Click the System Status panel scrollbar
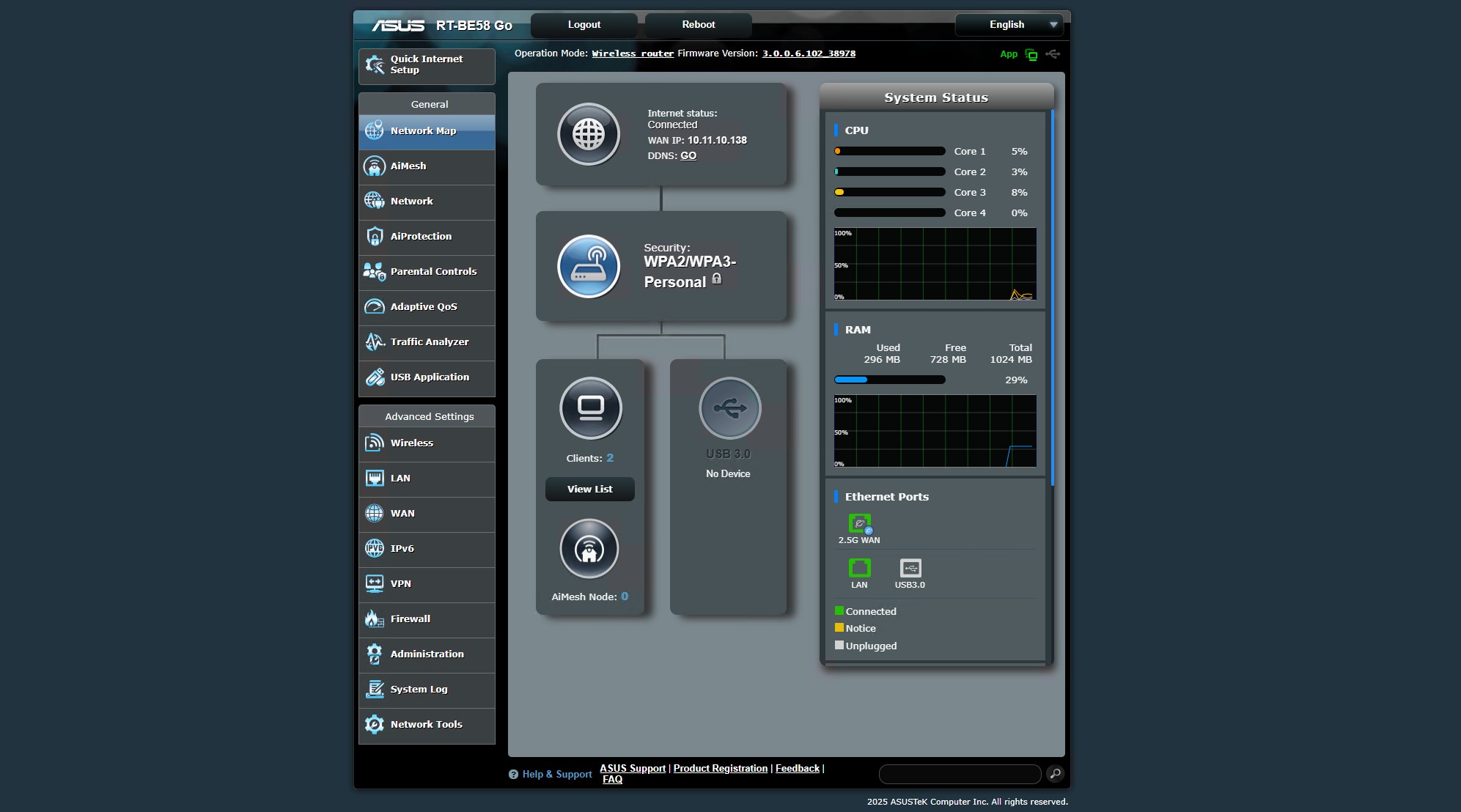The image size is (1461, 812). click(x=1052, y=297)
